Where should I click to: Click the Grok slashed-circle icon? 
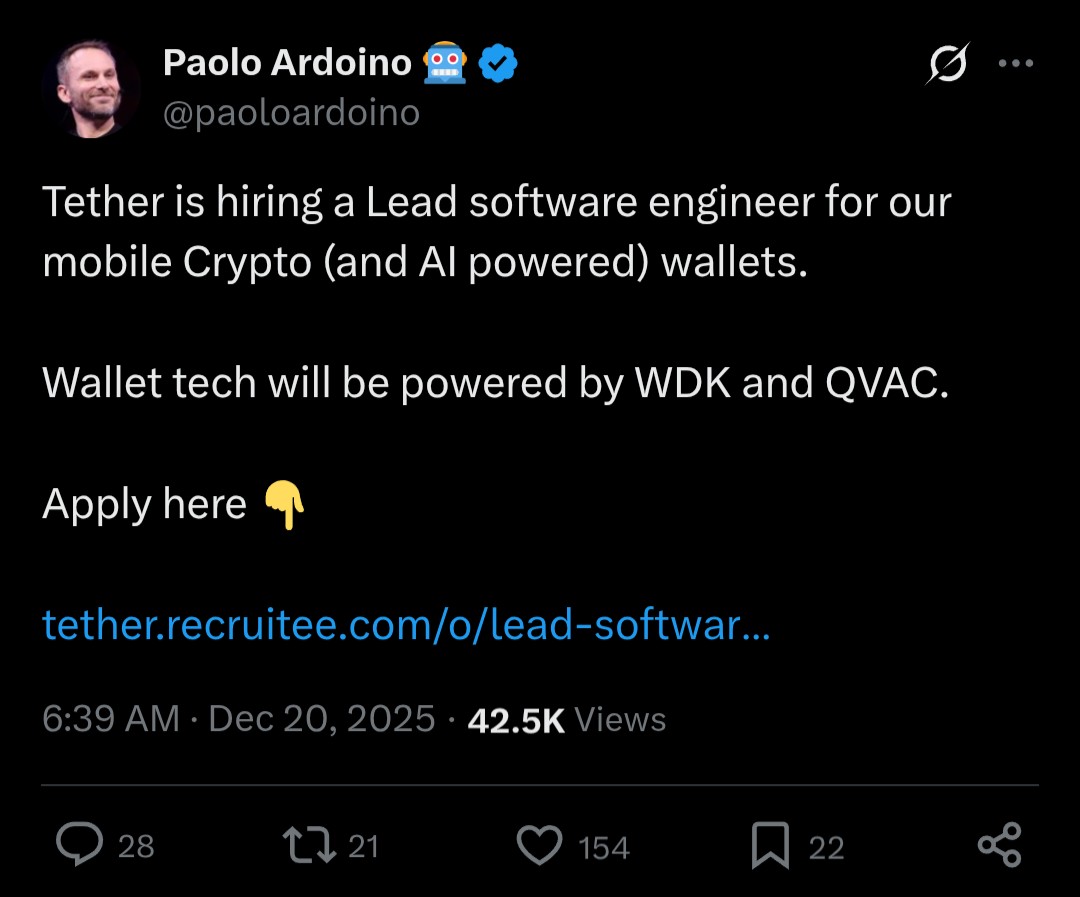[947, 65]
